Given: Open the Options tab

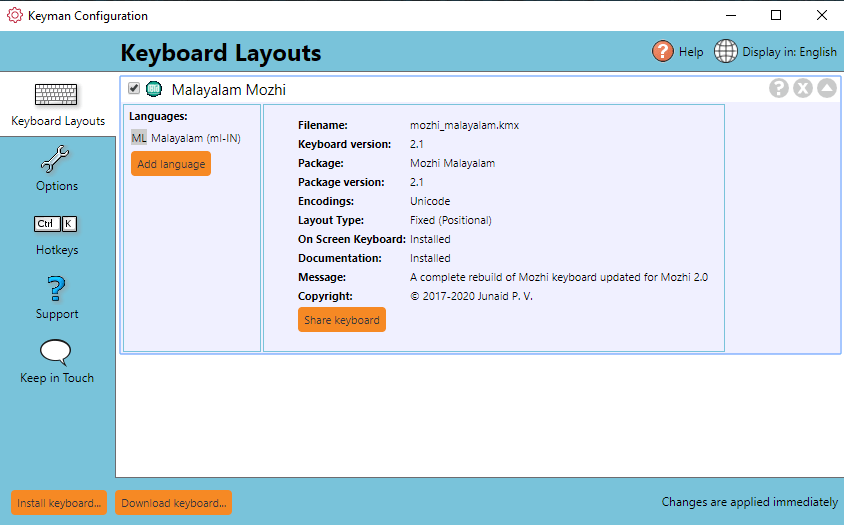Looking at the screenshot, I should click(57, 169).
